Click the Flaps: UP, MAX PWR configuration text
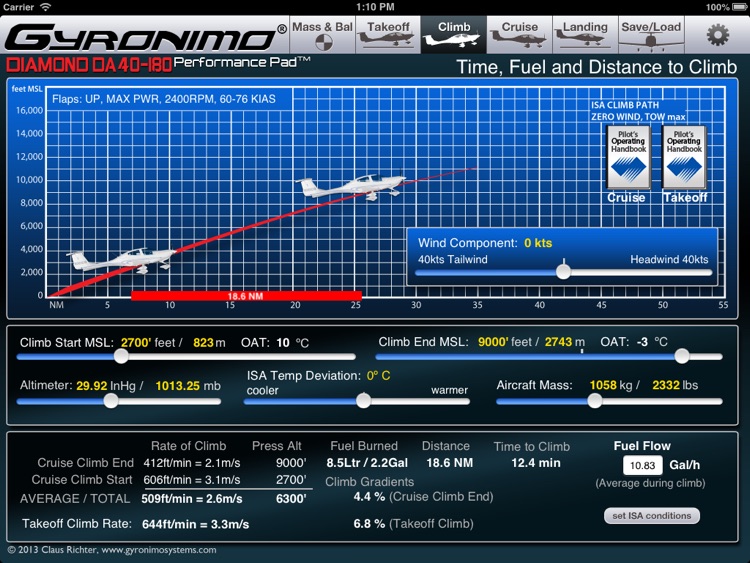 (164, 99)
